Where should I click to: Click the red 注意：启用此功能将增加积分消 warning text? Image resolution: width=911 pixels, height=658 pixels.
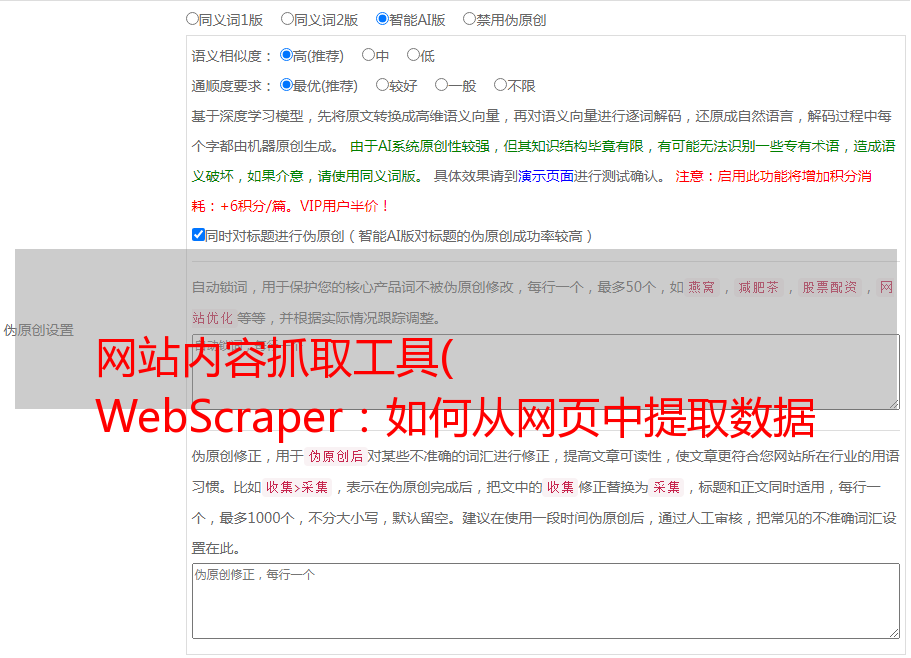[773, 176]
